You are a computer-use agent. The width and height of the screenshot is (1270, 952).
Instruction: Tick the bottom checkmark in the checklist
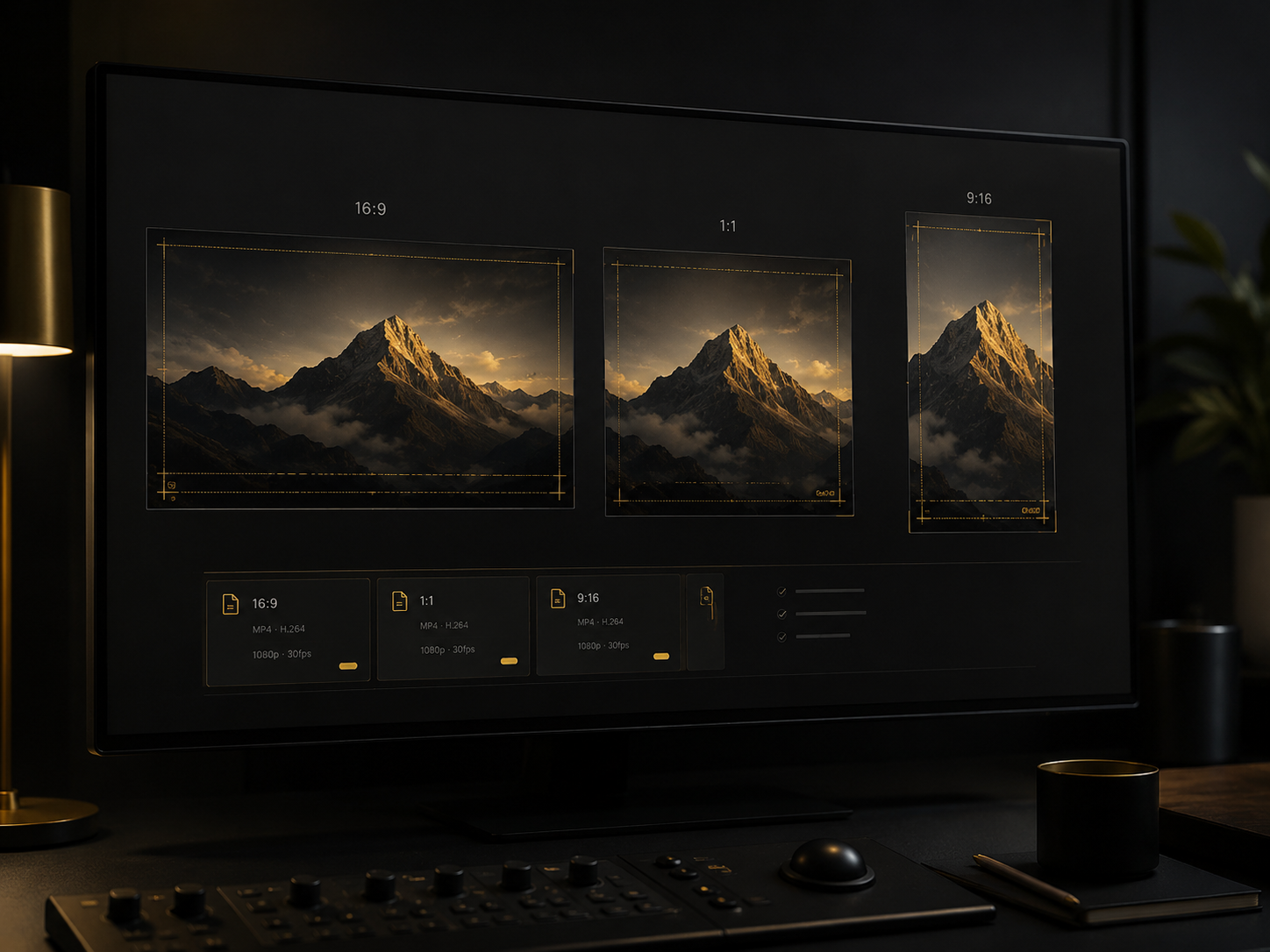tap(781, 636)
